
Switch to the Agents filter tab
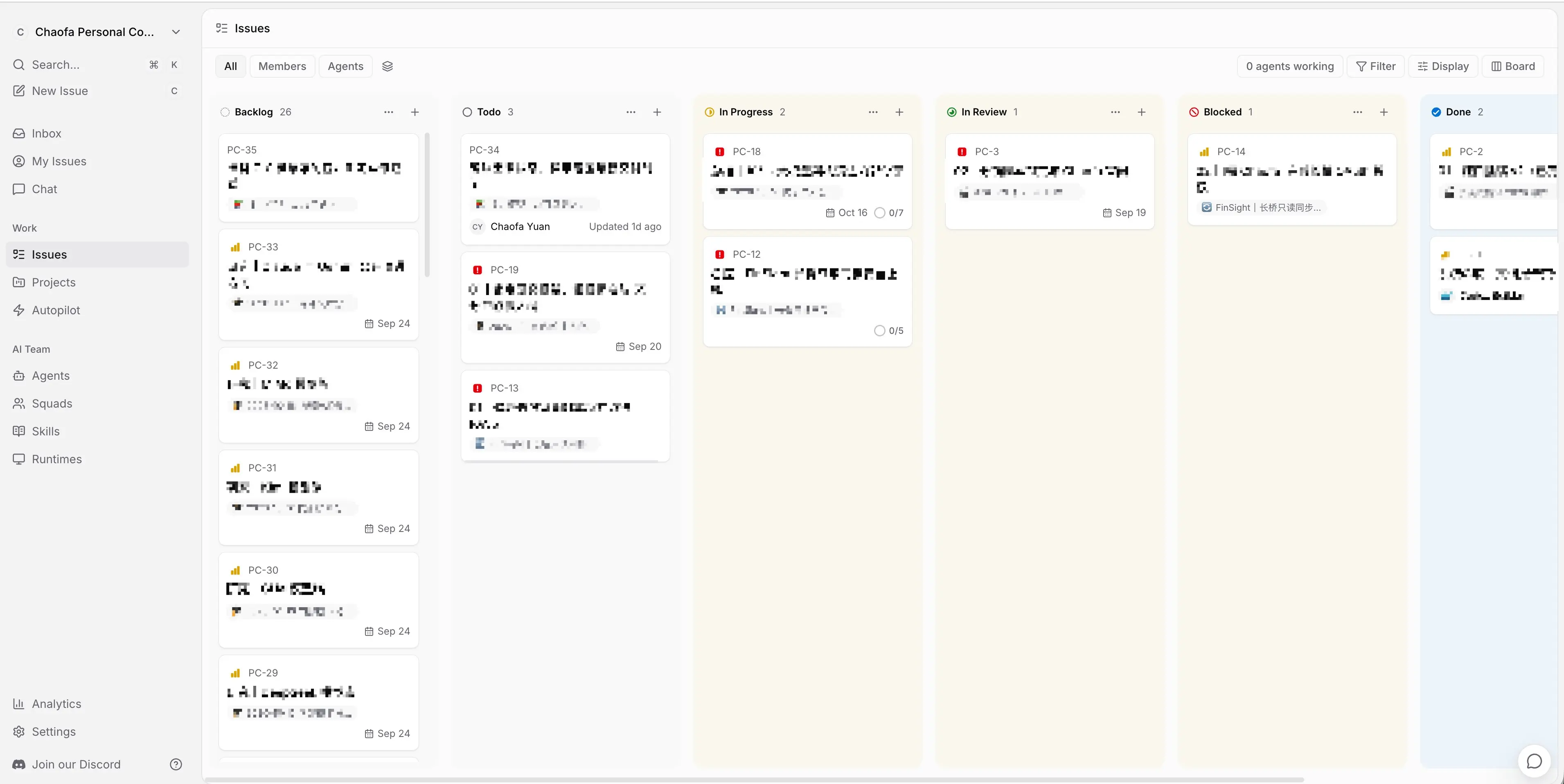point(345,66)
